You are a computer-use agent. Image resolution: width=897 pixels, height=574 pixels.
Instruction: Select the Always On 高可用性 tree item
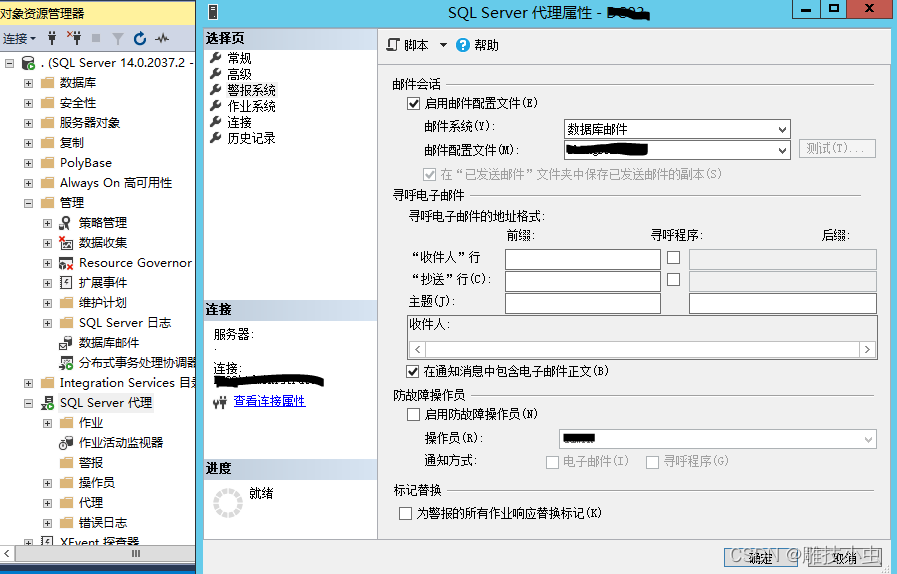point(116,183)
